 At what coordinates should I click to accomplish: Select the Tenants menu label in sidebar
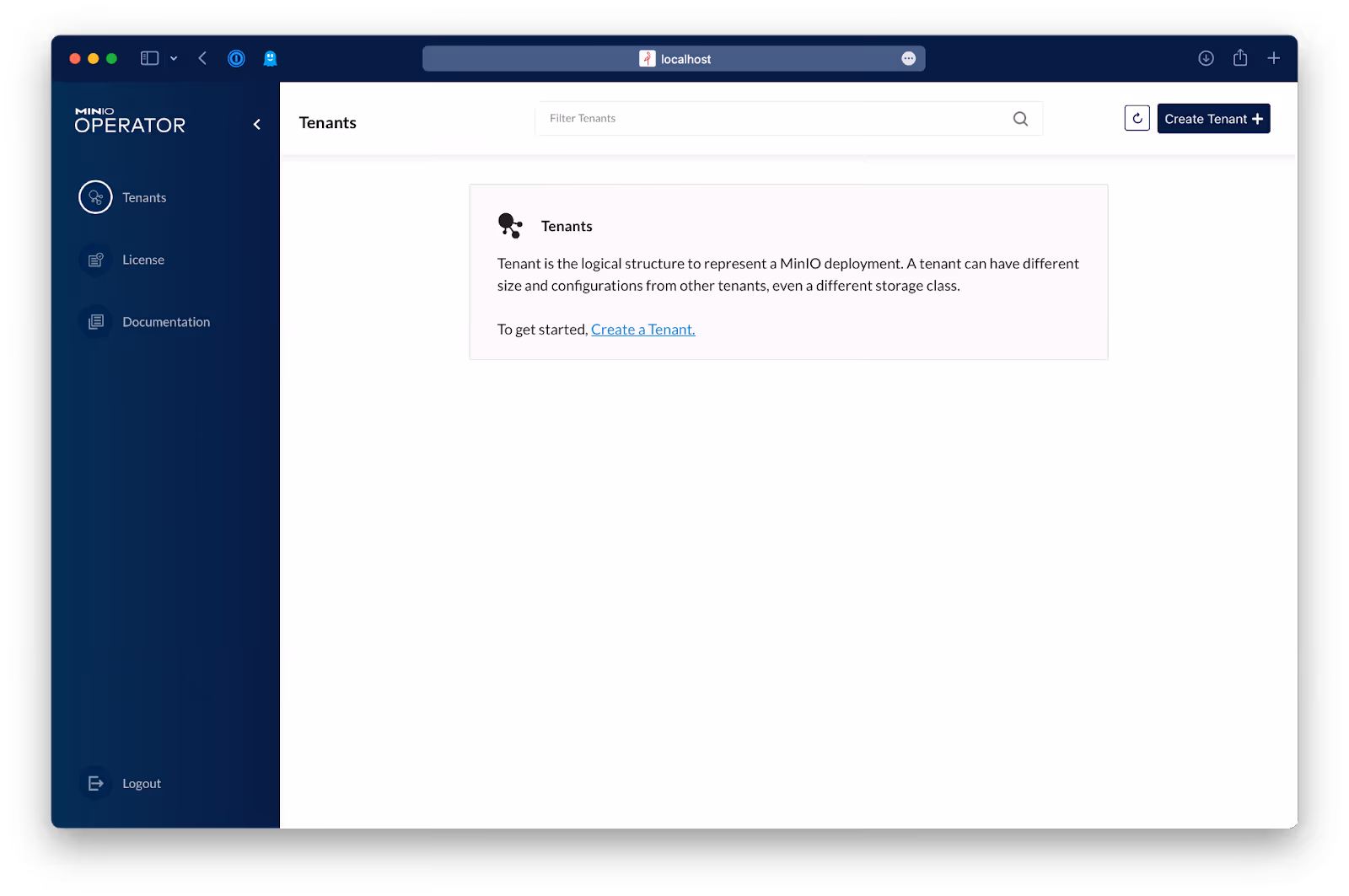(x=144, y=197)
